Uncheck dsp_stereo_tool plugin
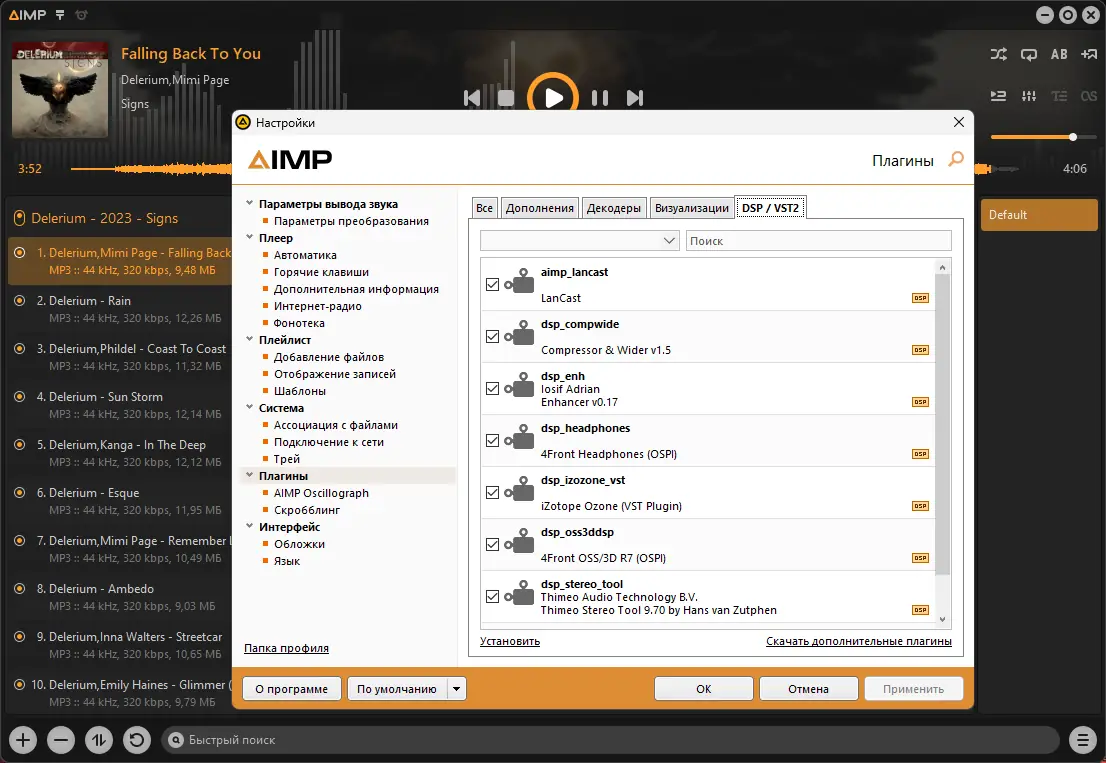 [x=492, y=596]
